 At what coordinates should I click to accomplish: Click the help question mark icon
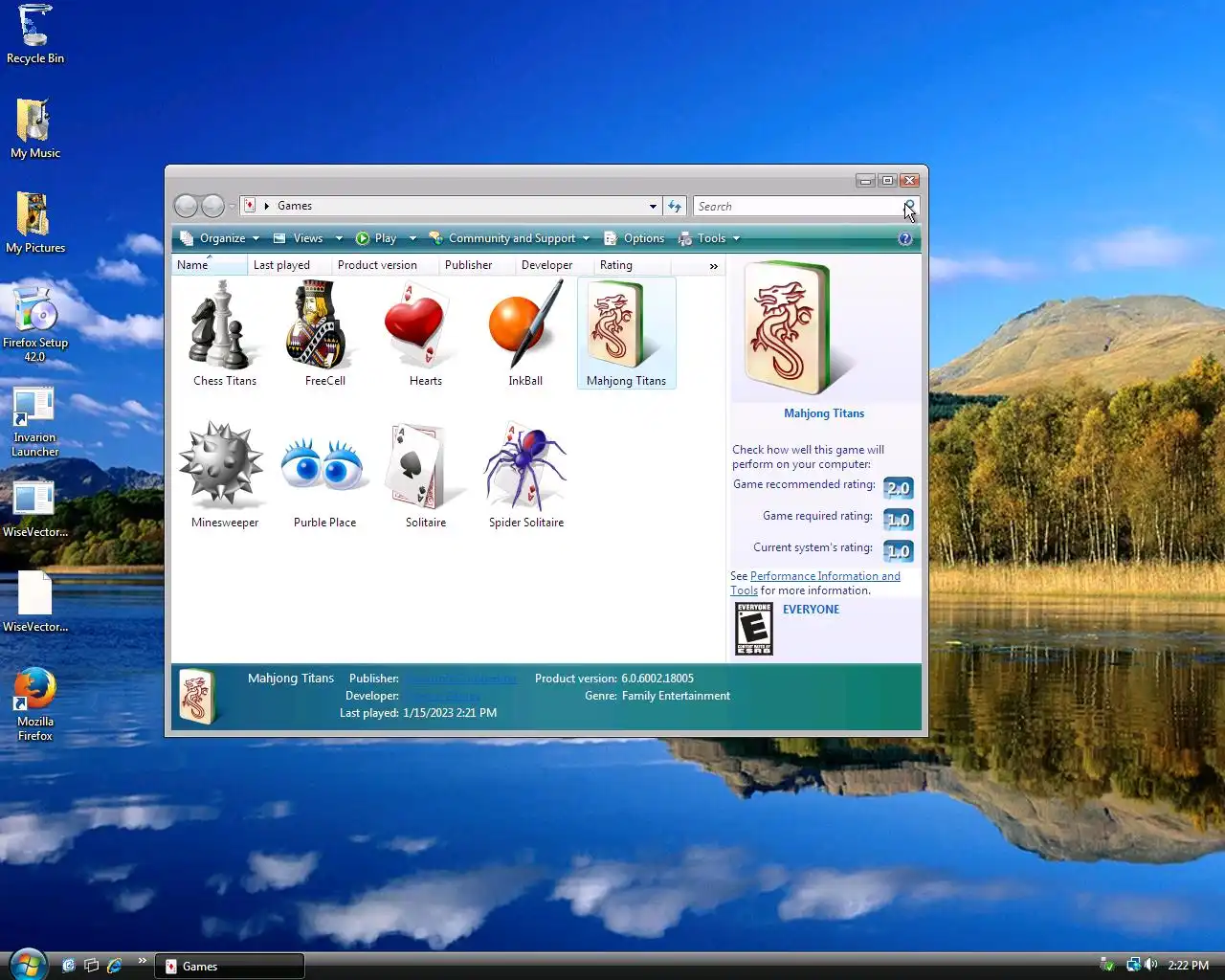point(905,238)
